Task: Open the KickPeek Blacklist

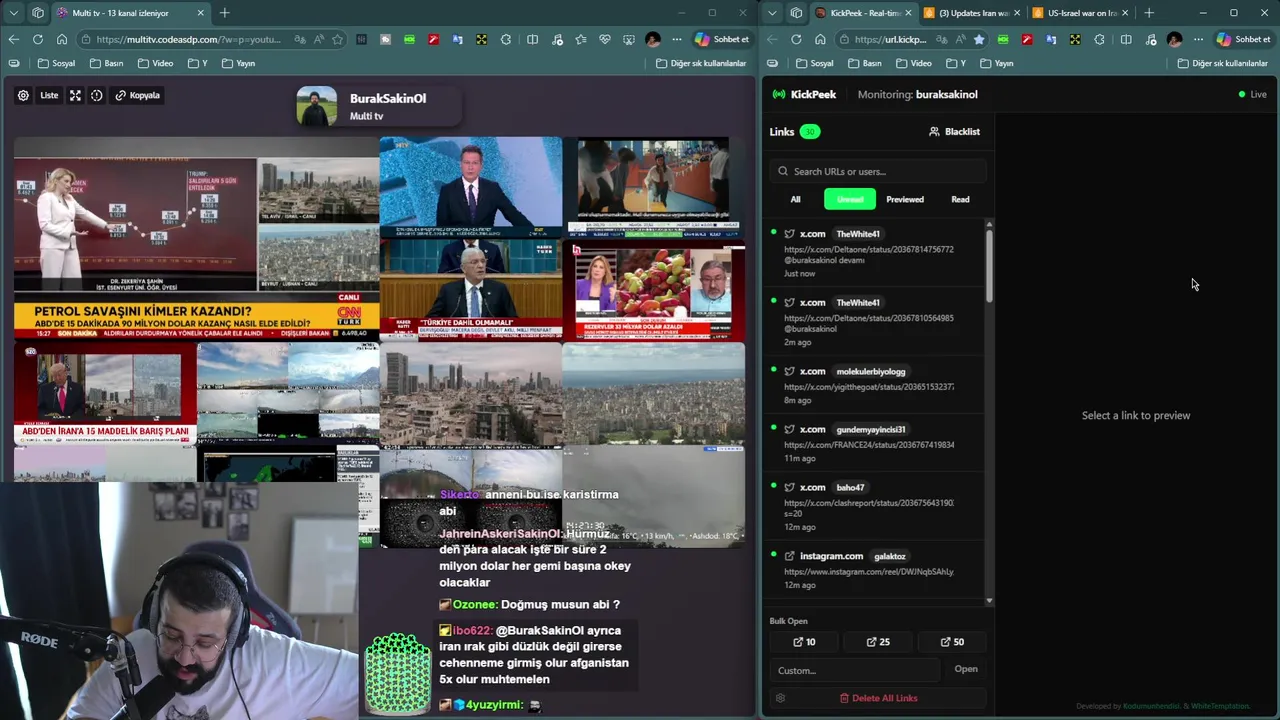Action: pyautogui.click(x=954, y=132)
